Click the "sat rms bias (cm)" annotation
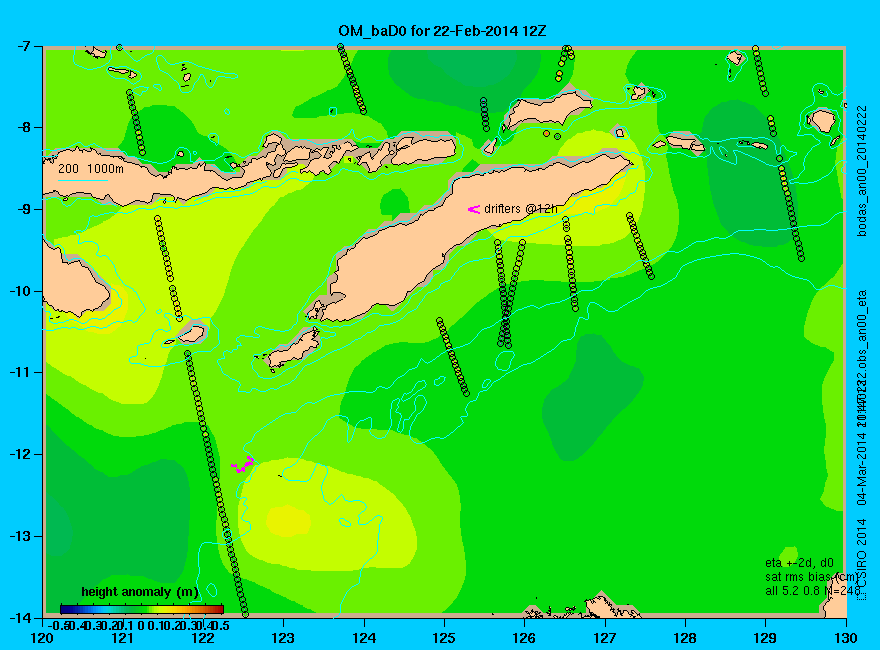Screen dimensions: 880x650 coord(812,577)
